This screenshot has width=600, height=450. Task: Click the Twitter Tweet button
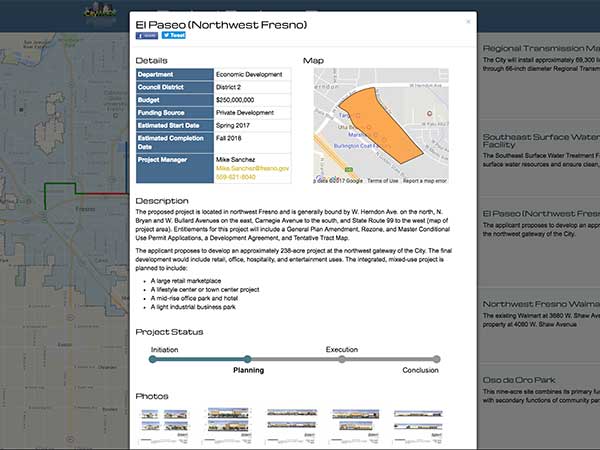pos(174,35)
